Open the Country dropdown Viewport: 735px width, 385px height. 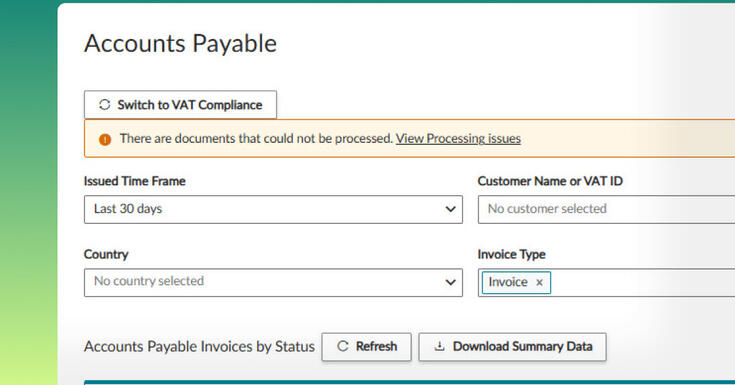pyautogui.click(x=273, y=282)
